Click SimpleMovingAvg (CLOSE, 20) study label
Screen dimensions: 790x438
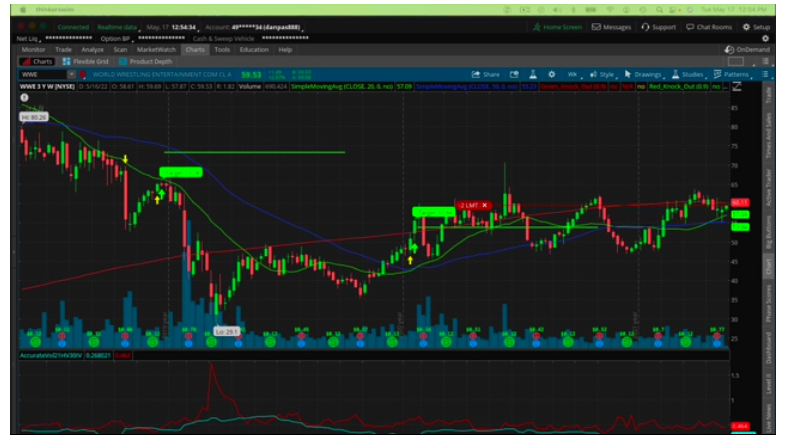tap(342, 87)
